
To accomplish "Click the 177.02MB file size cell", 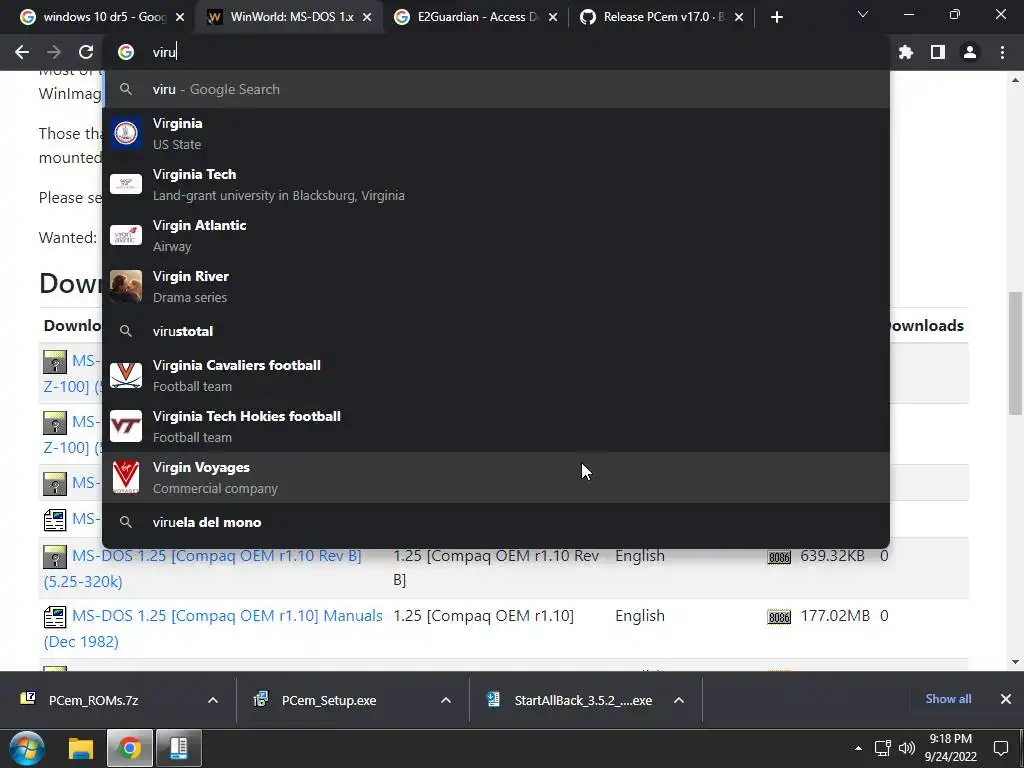I will pyautogui.click(x=835, y=616).
